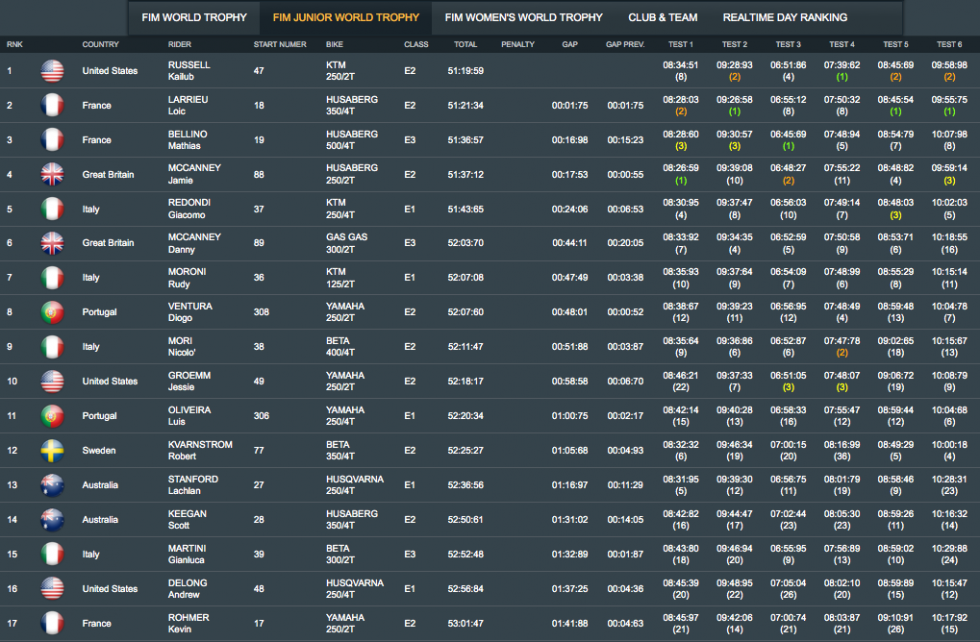This screenshot has width=980, height=642.
Task: Select rider name RUSSELL Kailub
Action: (189, 71)
